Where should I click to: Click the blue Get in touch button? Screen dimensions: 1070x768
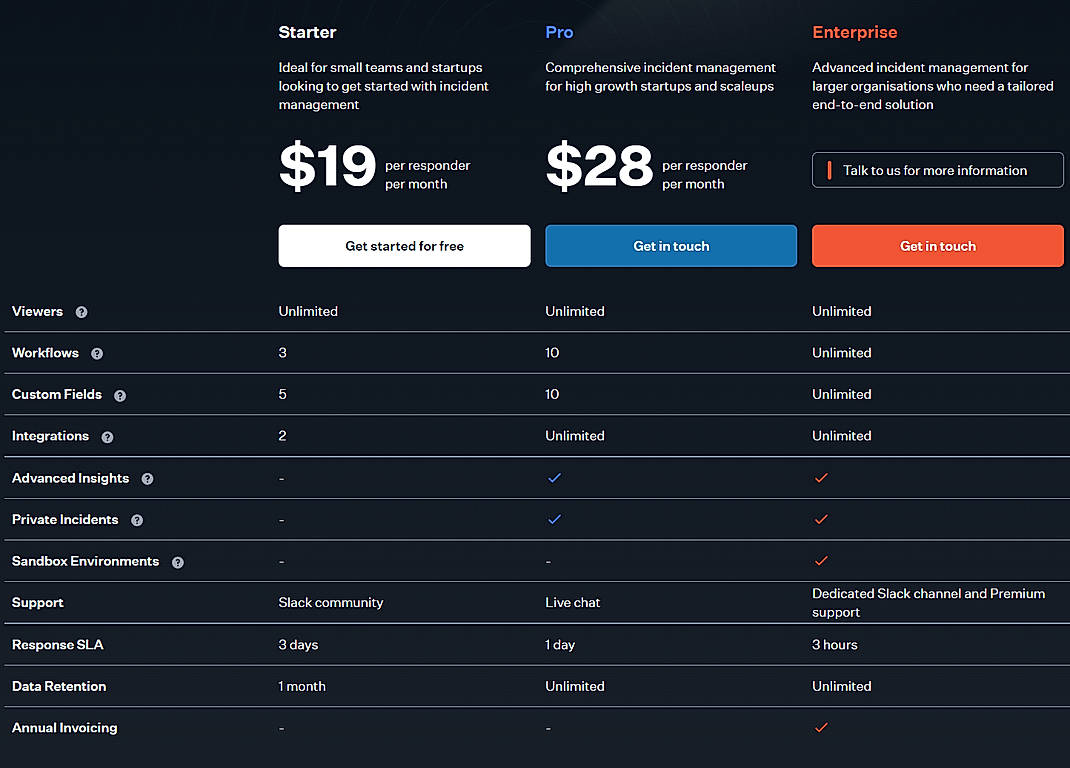(x=671, y=246)
